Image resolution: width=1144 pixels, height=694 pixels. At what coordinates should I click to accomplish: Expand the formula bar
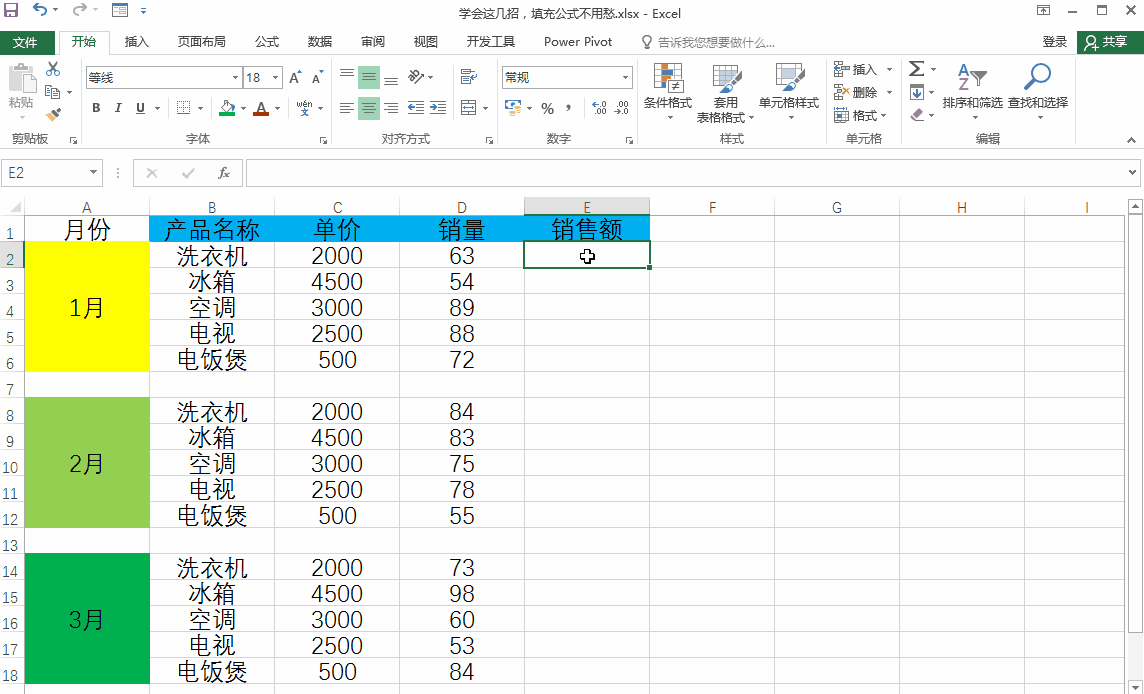click(1132, 173)
